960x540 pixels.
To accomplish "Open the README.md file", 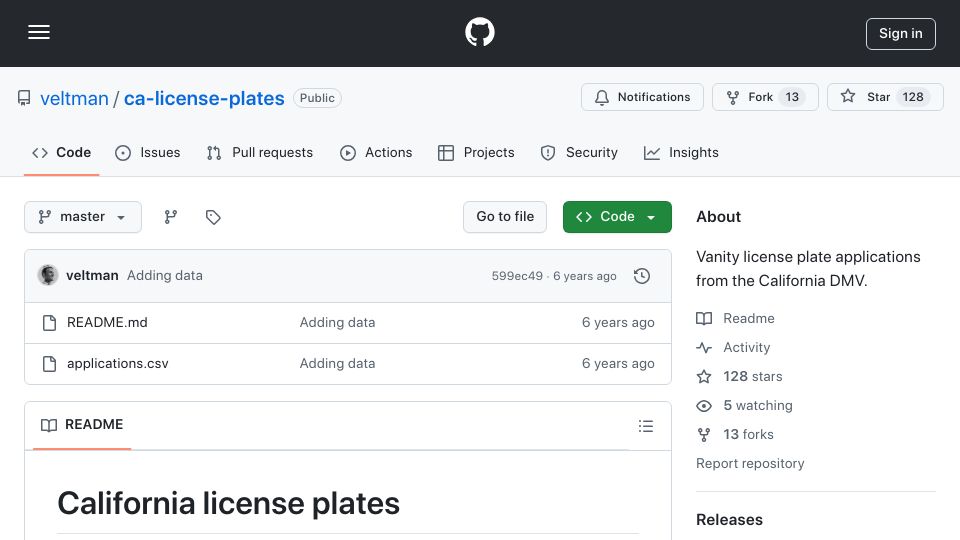I will 107,323.
